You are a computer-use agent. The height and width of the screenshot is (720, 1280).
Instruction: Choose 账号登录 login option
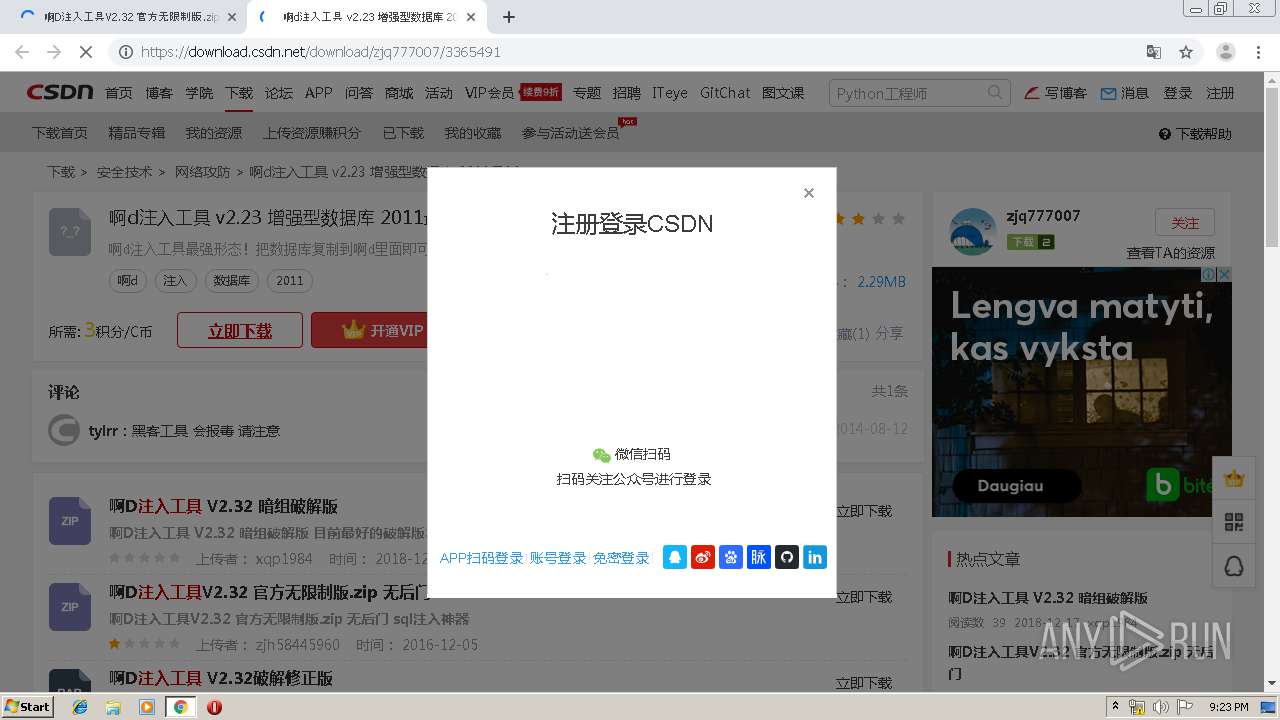[x=558, y=558]
